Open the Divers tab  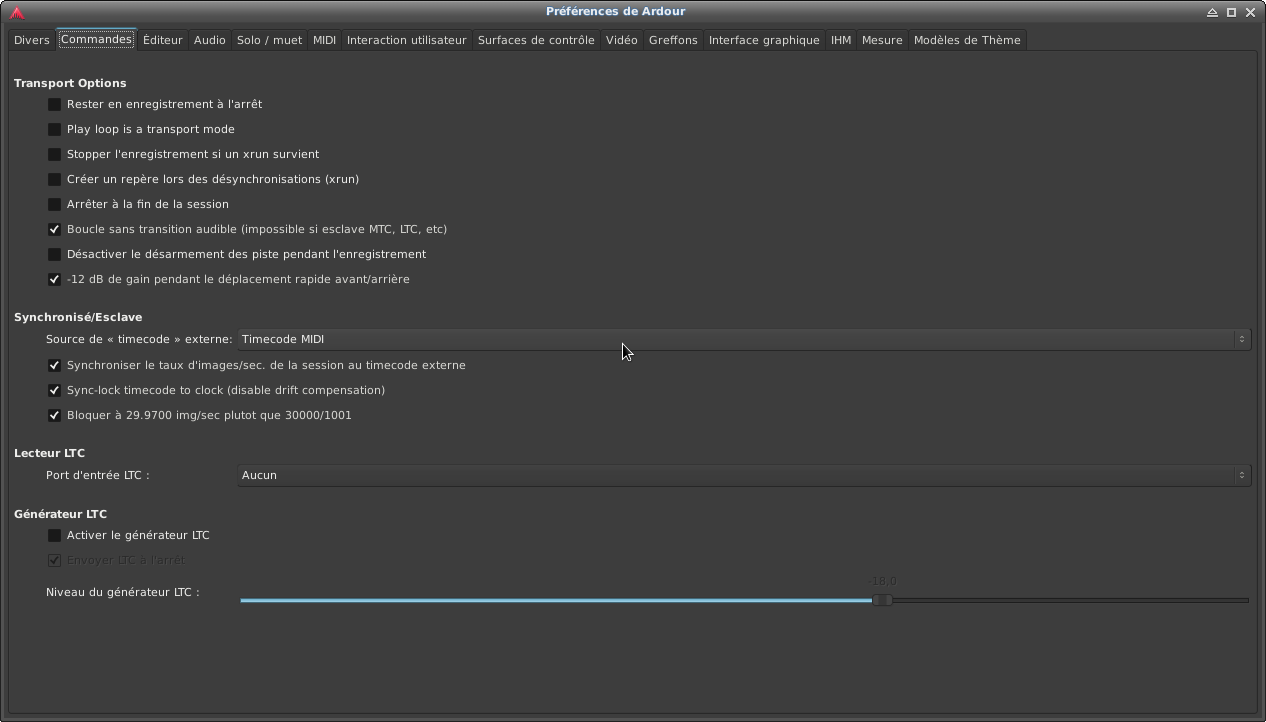click(x=32, y=40)
